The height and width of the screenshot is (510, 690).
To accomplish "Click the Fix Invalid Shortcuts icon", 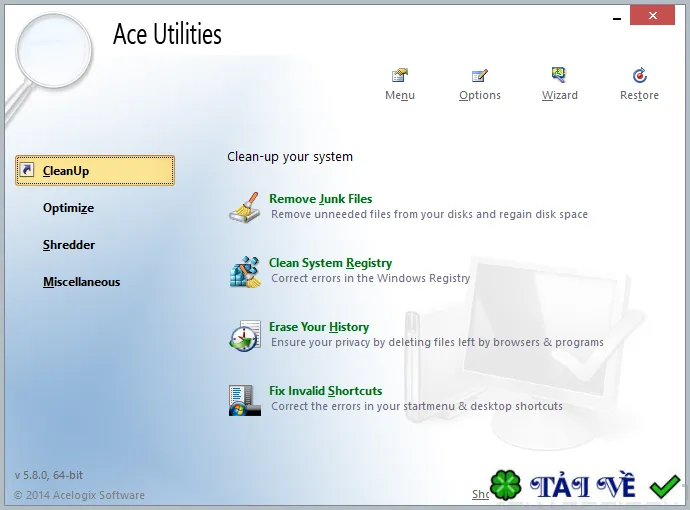I will (245, 400).
